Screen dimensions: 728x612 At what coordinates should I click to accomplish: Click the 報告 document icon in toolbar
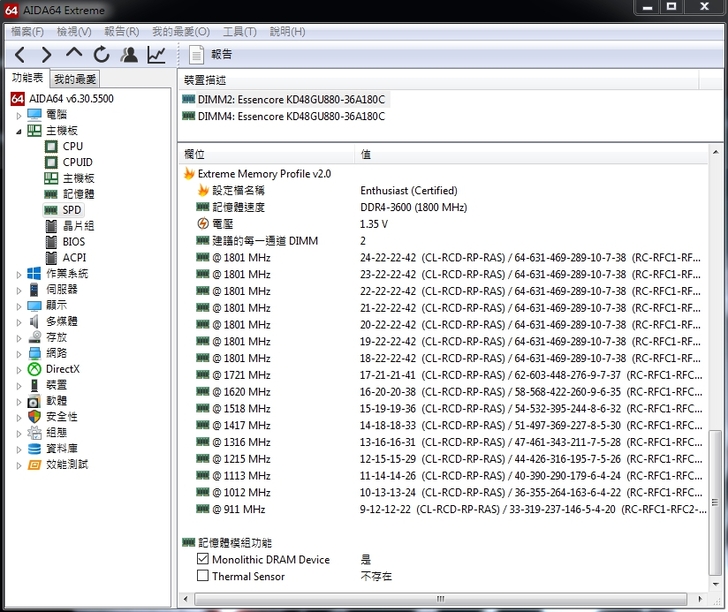(x=196, y=55)
